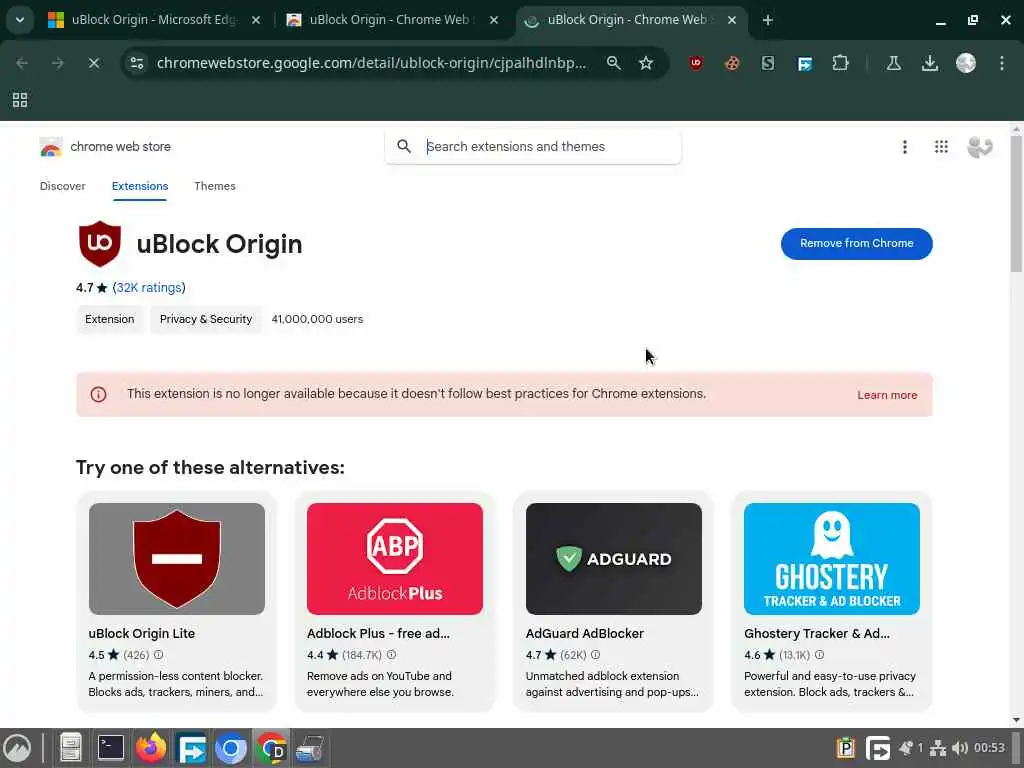Launch Firefox from the taskbar

click(151, 748)
